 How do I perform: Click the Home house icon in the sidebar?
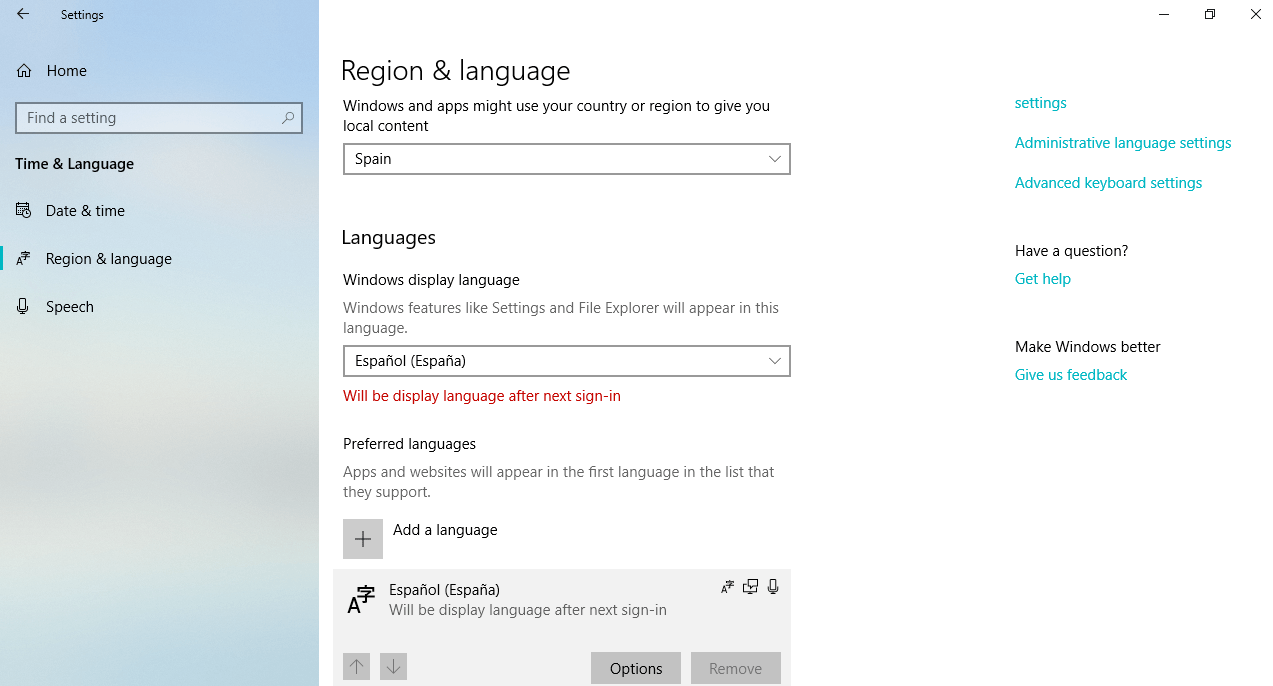tap(24, 71)
